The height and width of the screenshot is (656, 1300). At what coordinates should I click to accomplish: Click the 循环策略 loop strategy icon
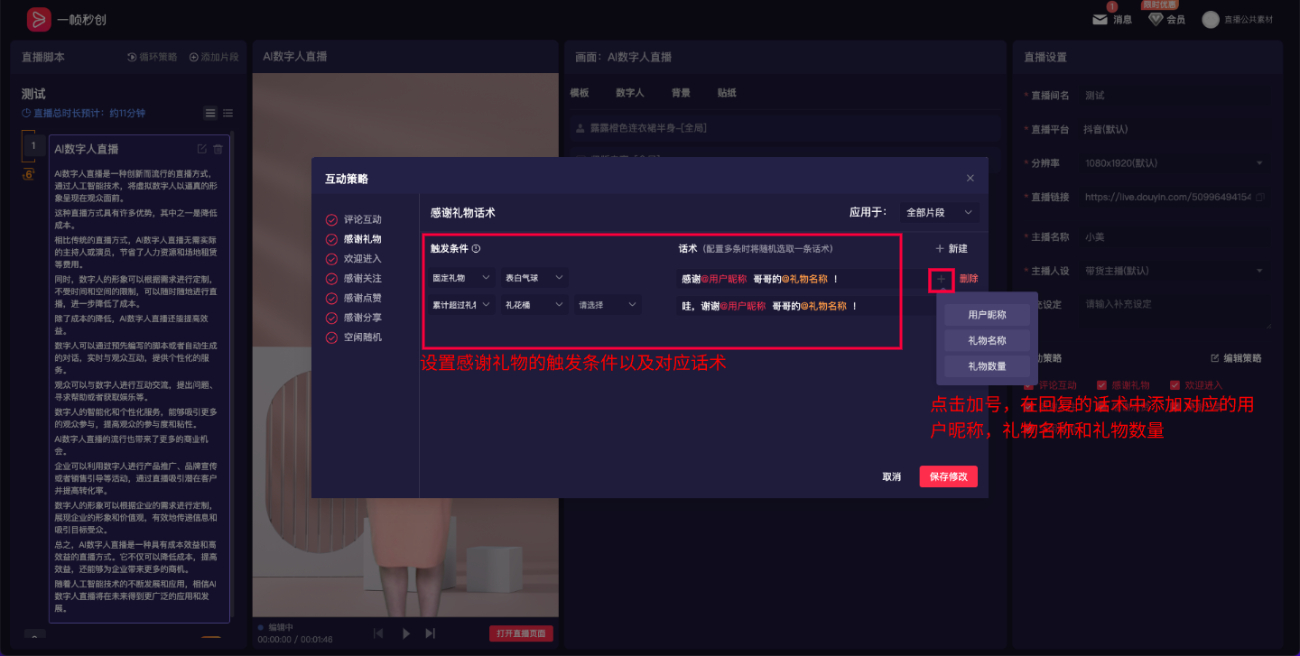tap(132, 57)
